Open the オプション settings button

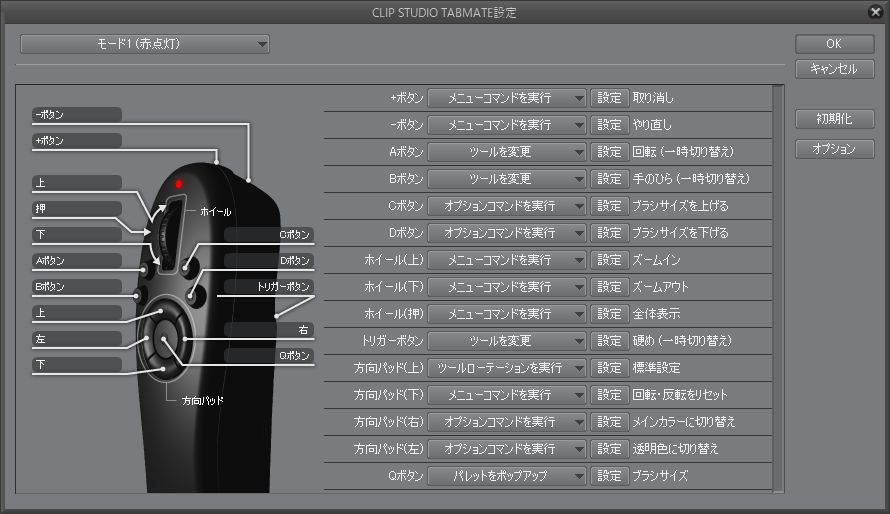point(834,149)
